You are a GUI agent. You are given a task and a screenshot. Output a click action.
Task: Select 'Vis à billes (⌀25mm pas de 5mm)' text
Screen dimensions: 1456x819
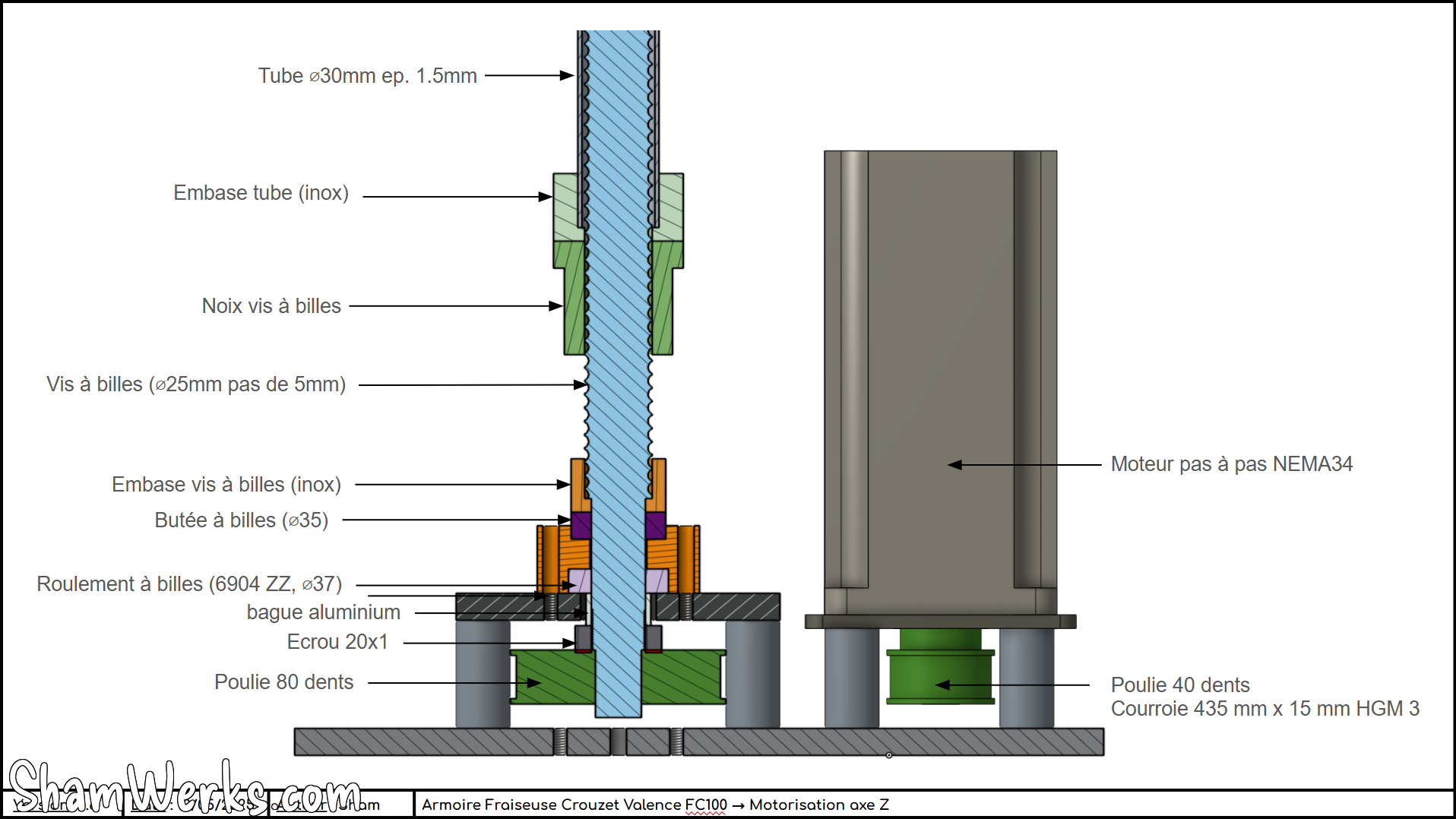point(196,384)
